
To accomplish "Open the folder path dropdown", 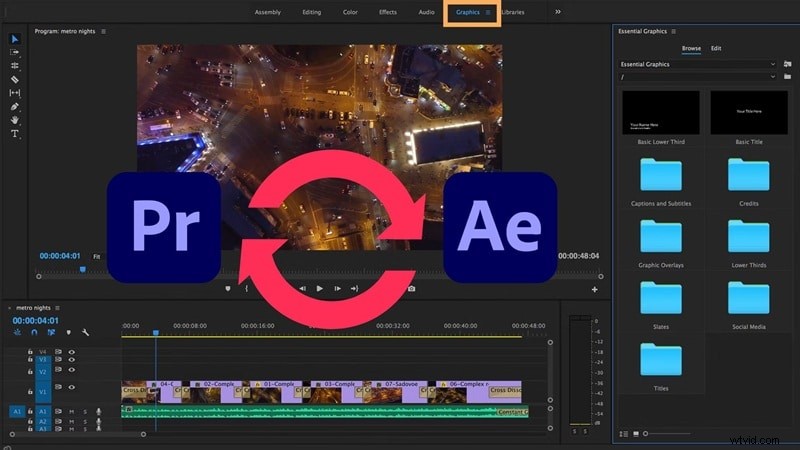I will coord(697,77).
